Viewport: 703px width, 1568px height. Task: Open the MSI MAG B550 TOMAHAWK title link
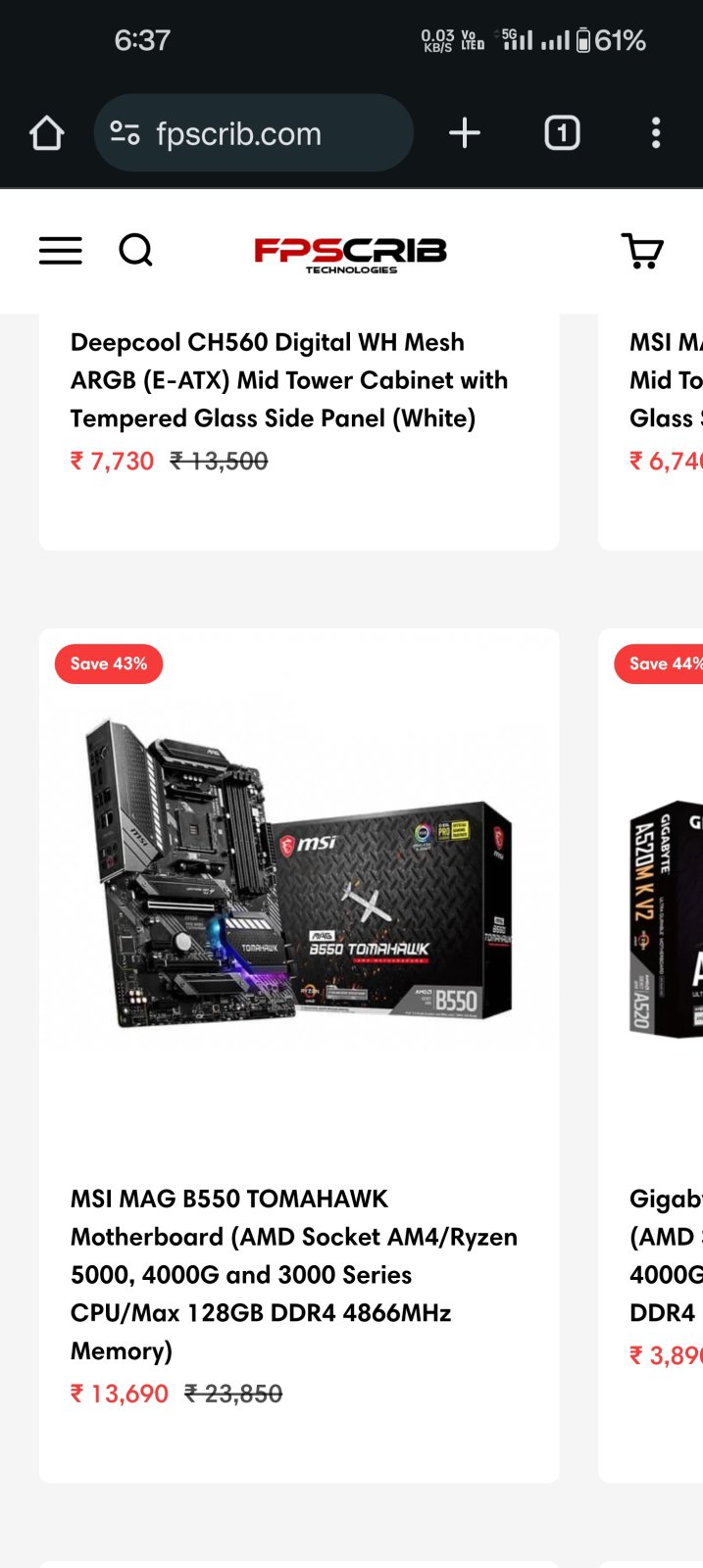[294, 1274]
